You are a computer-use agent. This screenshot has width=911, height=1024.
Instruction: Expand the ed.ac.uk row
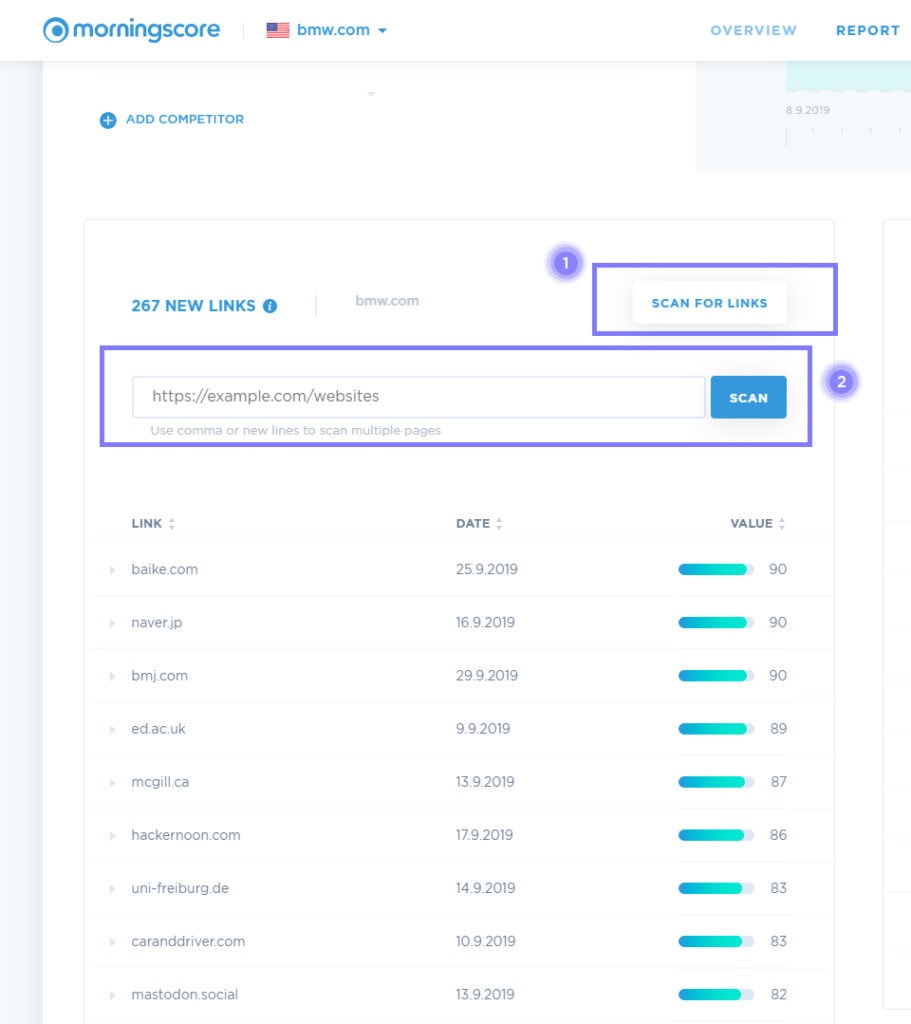coord(112,729)
